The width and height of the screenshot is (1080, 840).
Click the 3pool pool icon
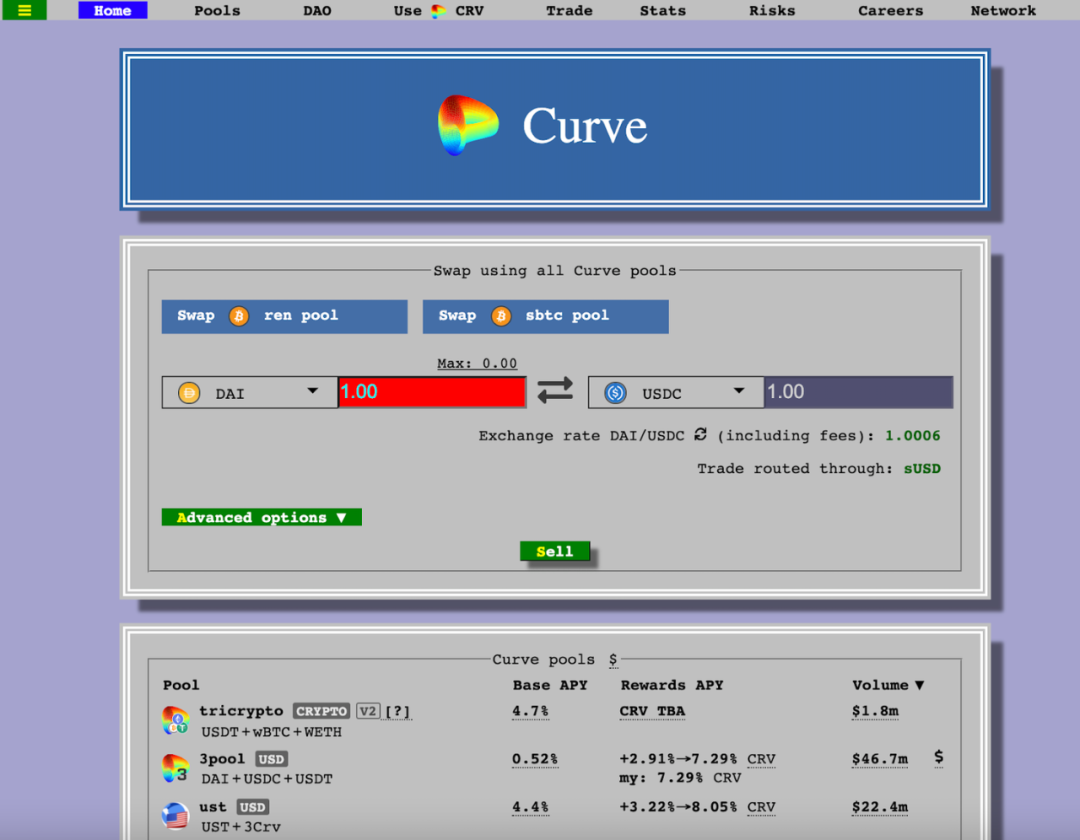coord(176,768)
